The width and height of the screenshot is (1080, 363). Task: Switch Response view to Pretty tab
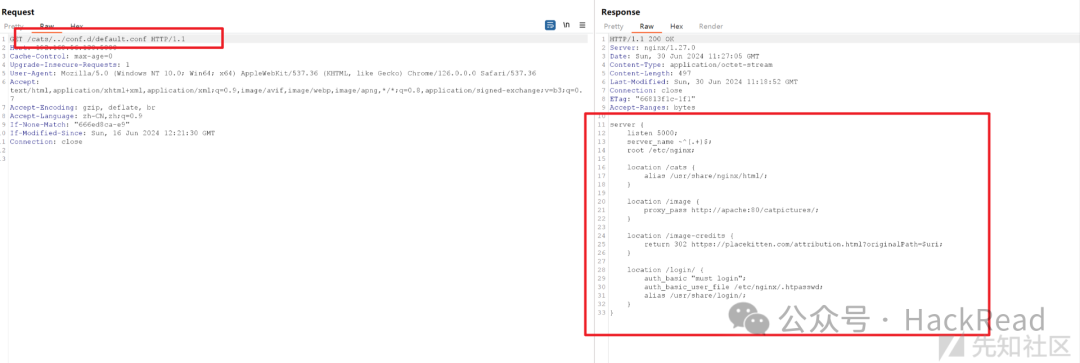[613, 26]
